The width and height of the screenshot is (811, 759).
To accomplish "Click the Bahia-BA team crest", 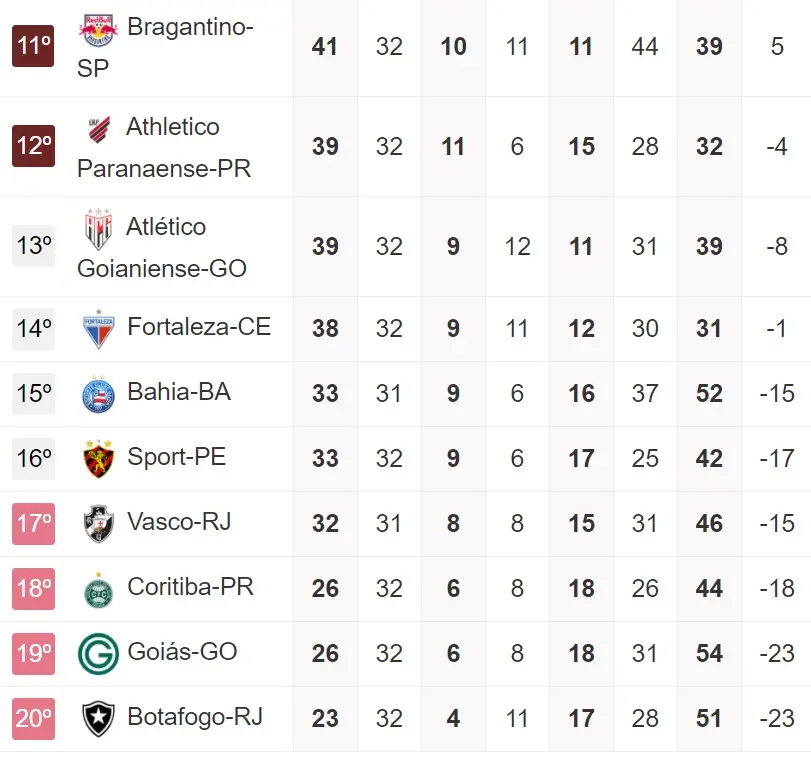I will pyautogui.click(x=98, y=394).
